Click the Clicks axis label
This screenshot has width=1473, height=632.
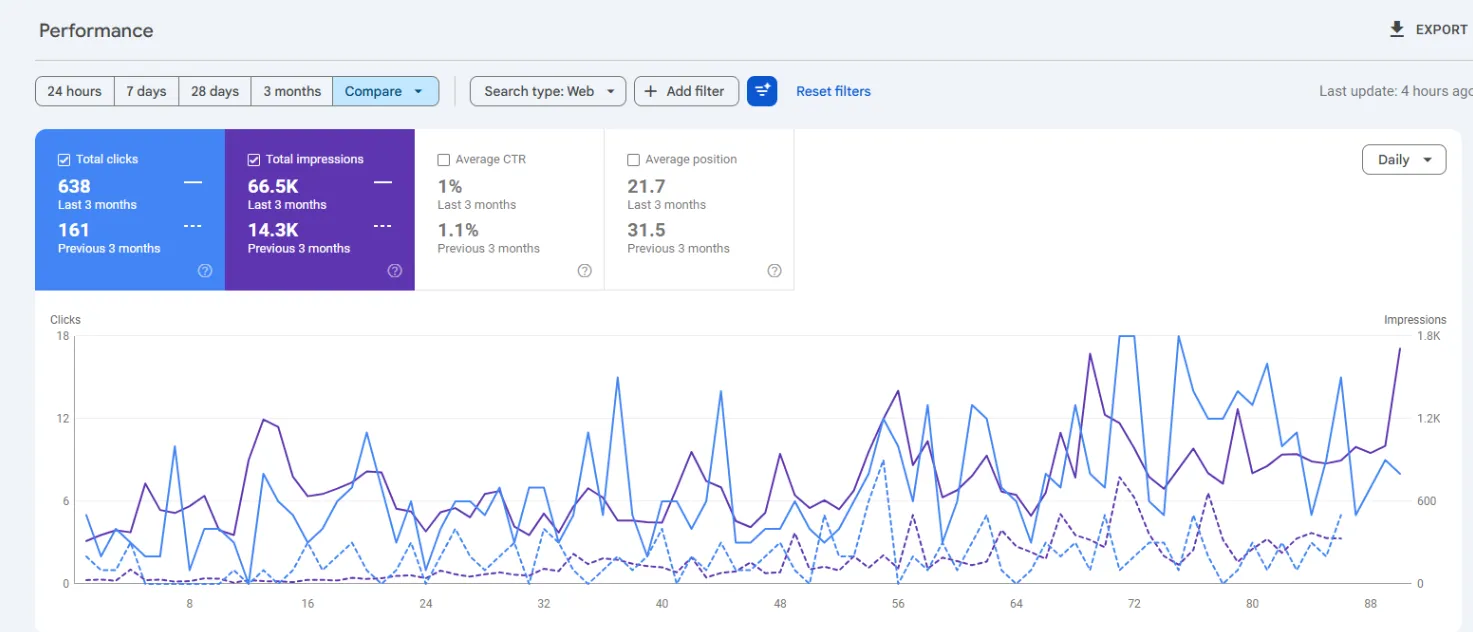pos(65,320)
